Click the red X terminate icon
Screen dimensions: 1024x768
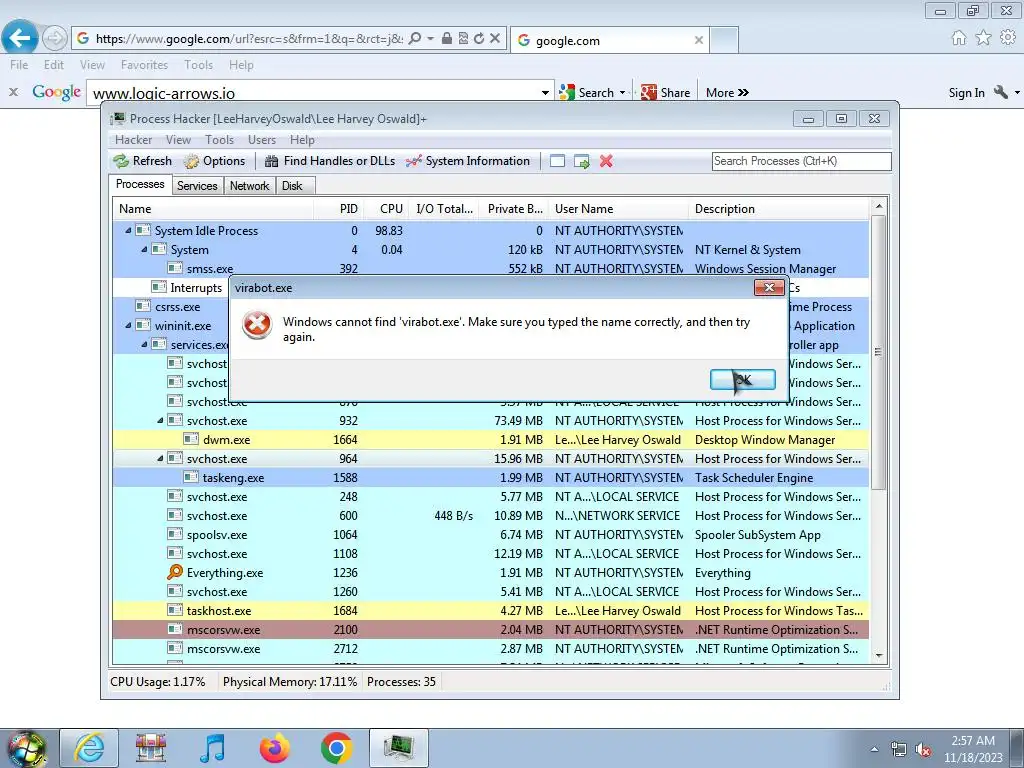point(606,161)
